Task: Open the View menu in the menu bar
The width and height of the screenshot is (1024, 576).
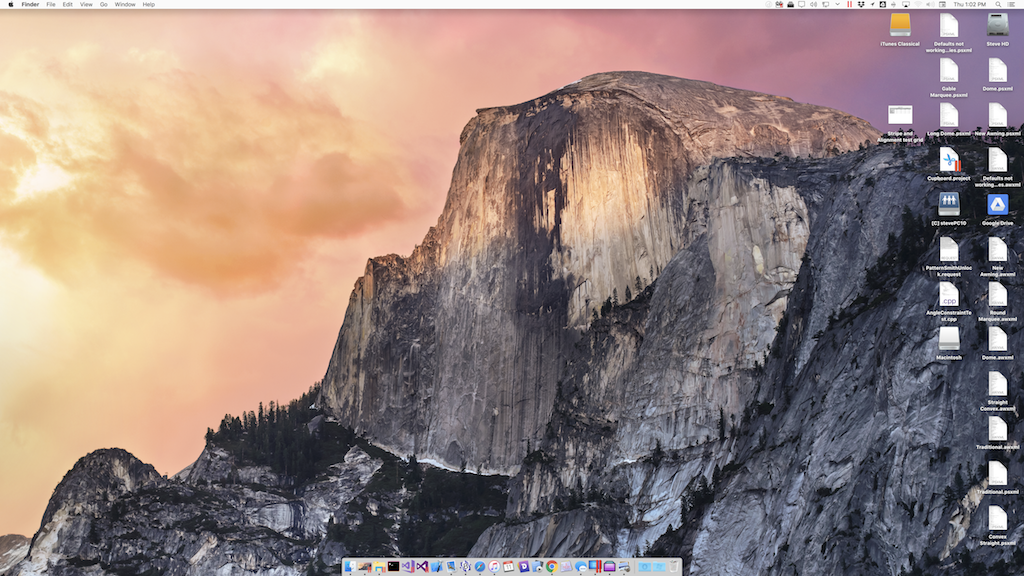Action: 86,4
